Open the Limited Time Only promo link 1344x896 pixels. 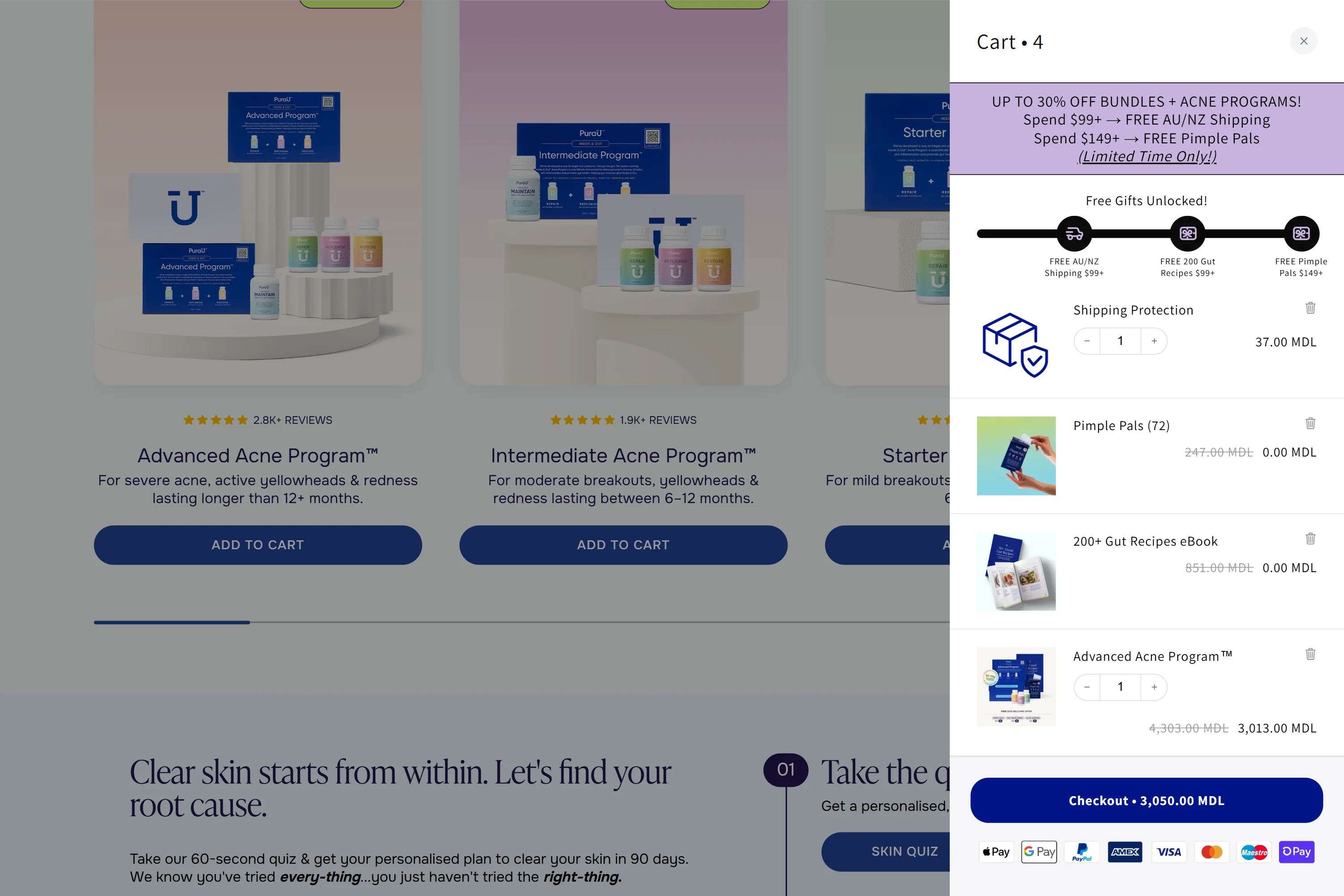point(1146,156)
